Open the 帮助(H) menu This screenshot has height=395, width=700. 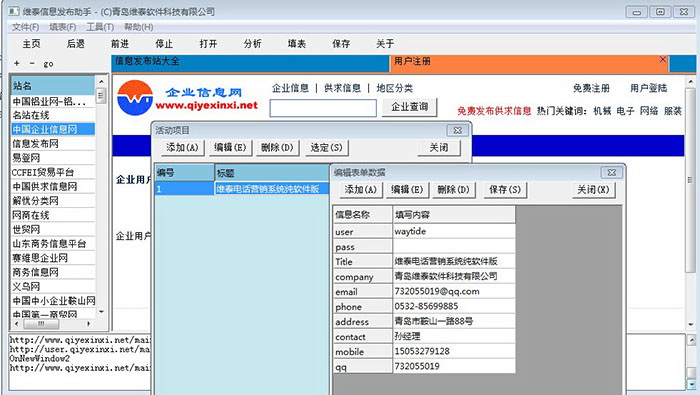pos(138,27)
